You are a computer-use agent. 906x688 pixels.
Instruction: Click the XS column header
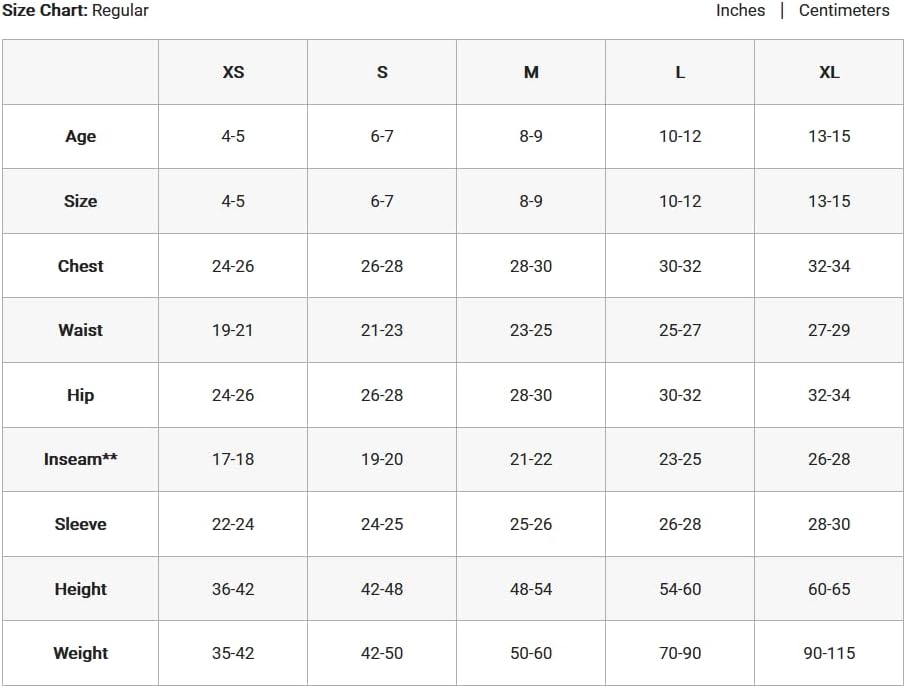[x=233, y=72]
